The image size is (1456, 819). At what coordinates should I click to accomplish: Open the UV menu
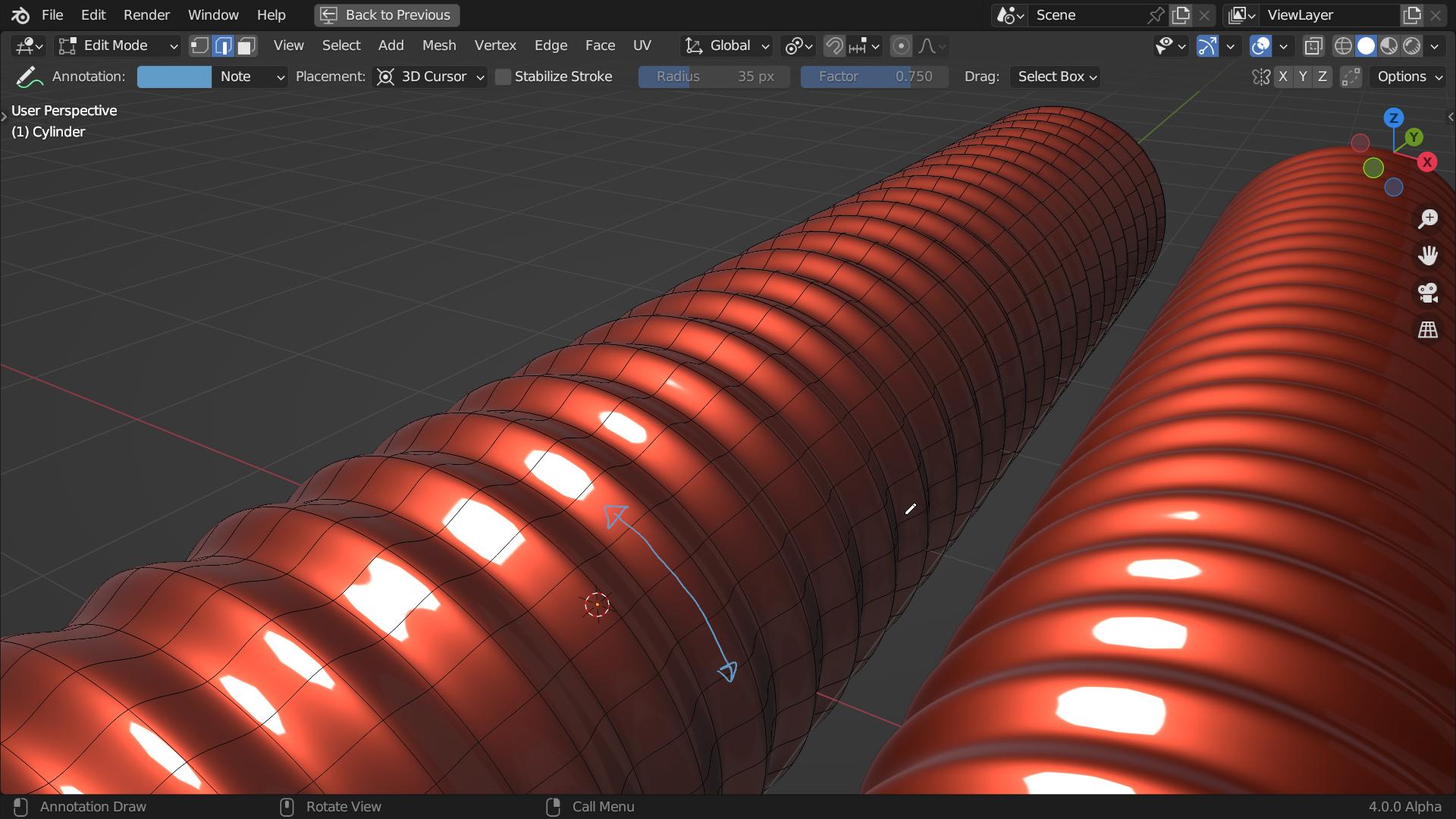(642, 45)
